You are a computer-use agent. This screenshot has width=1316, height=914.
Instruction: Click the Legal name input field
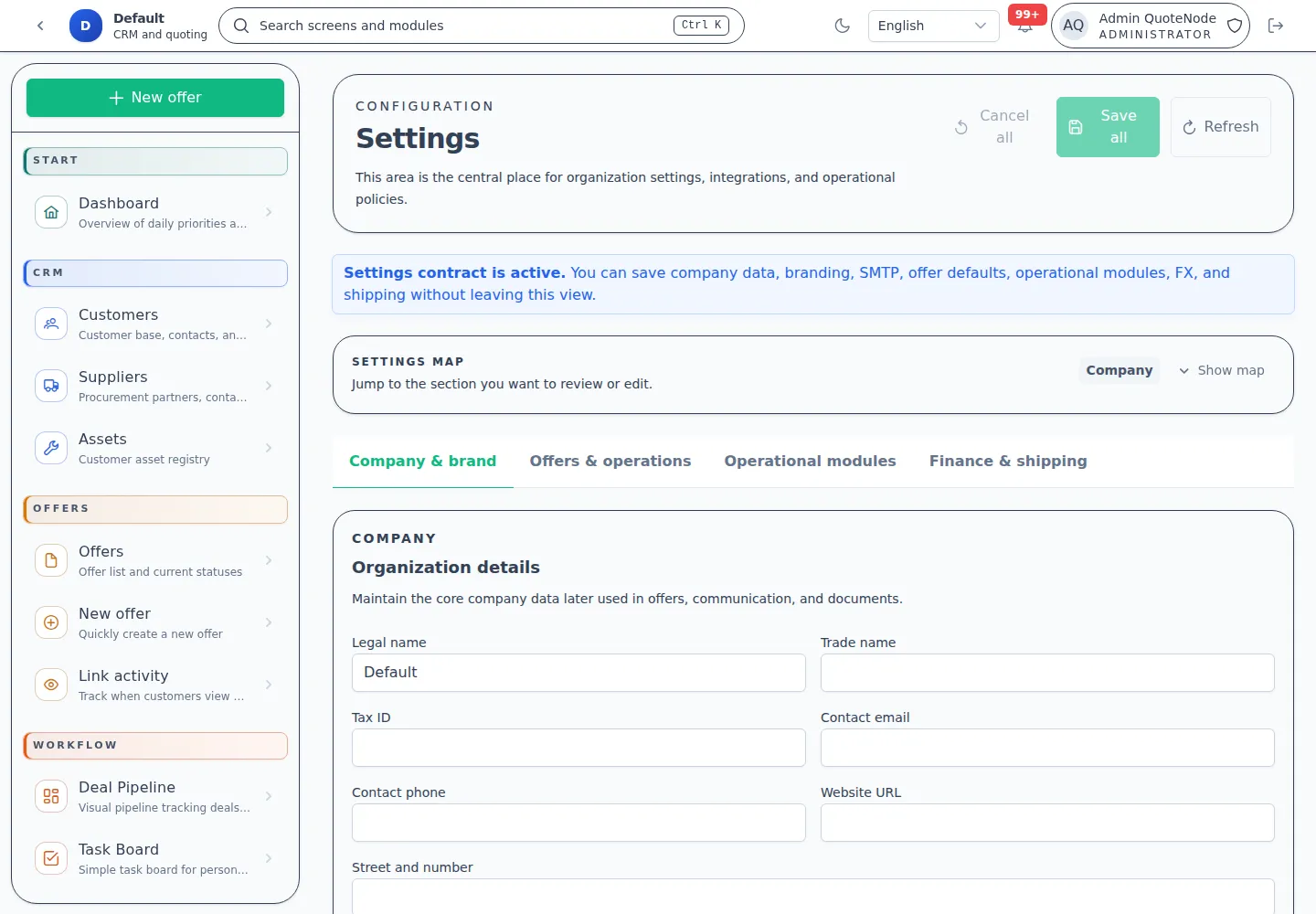coord(578,673)
